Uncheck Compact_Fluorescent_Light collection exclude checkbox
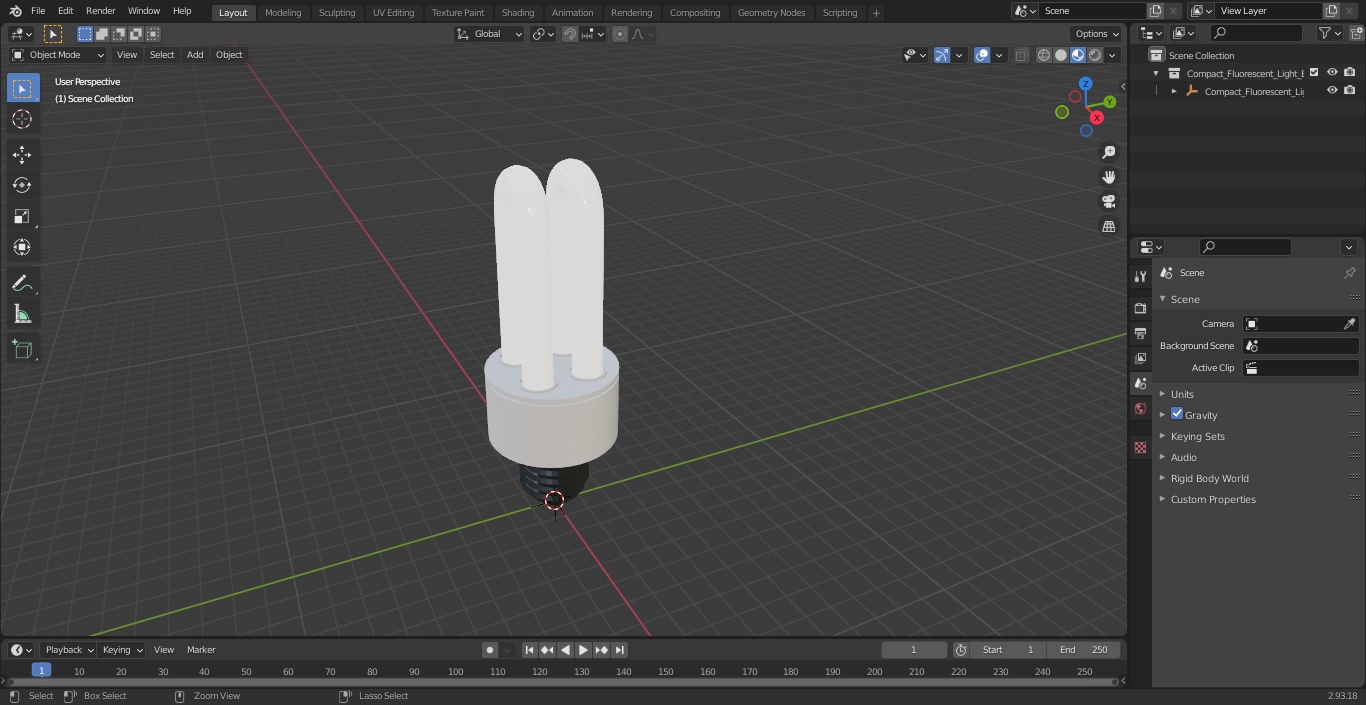1366x705 pixels. coord(1314,73)
